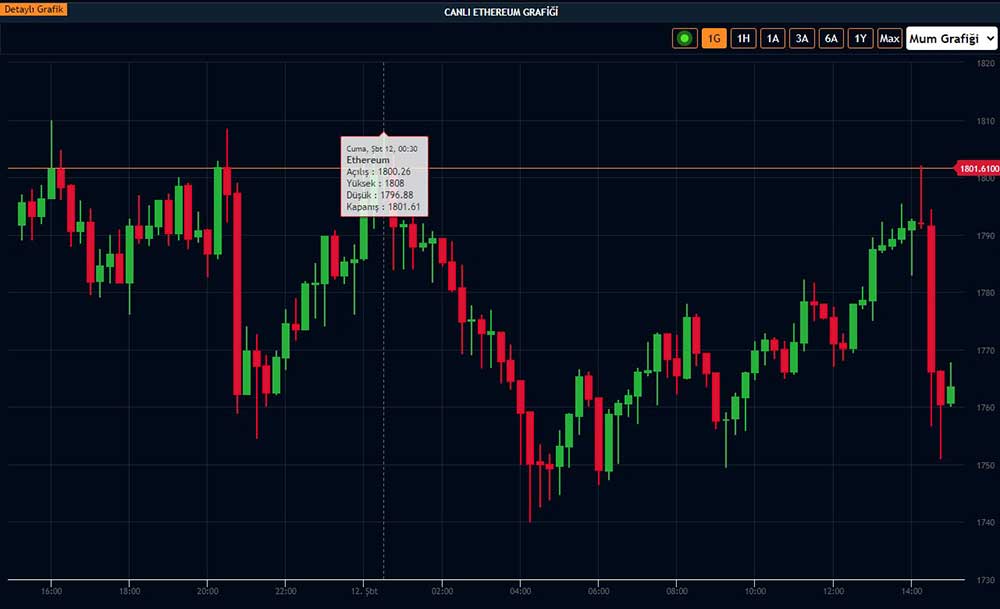Switch to the 1H time range

coord(743,38)
